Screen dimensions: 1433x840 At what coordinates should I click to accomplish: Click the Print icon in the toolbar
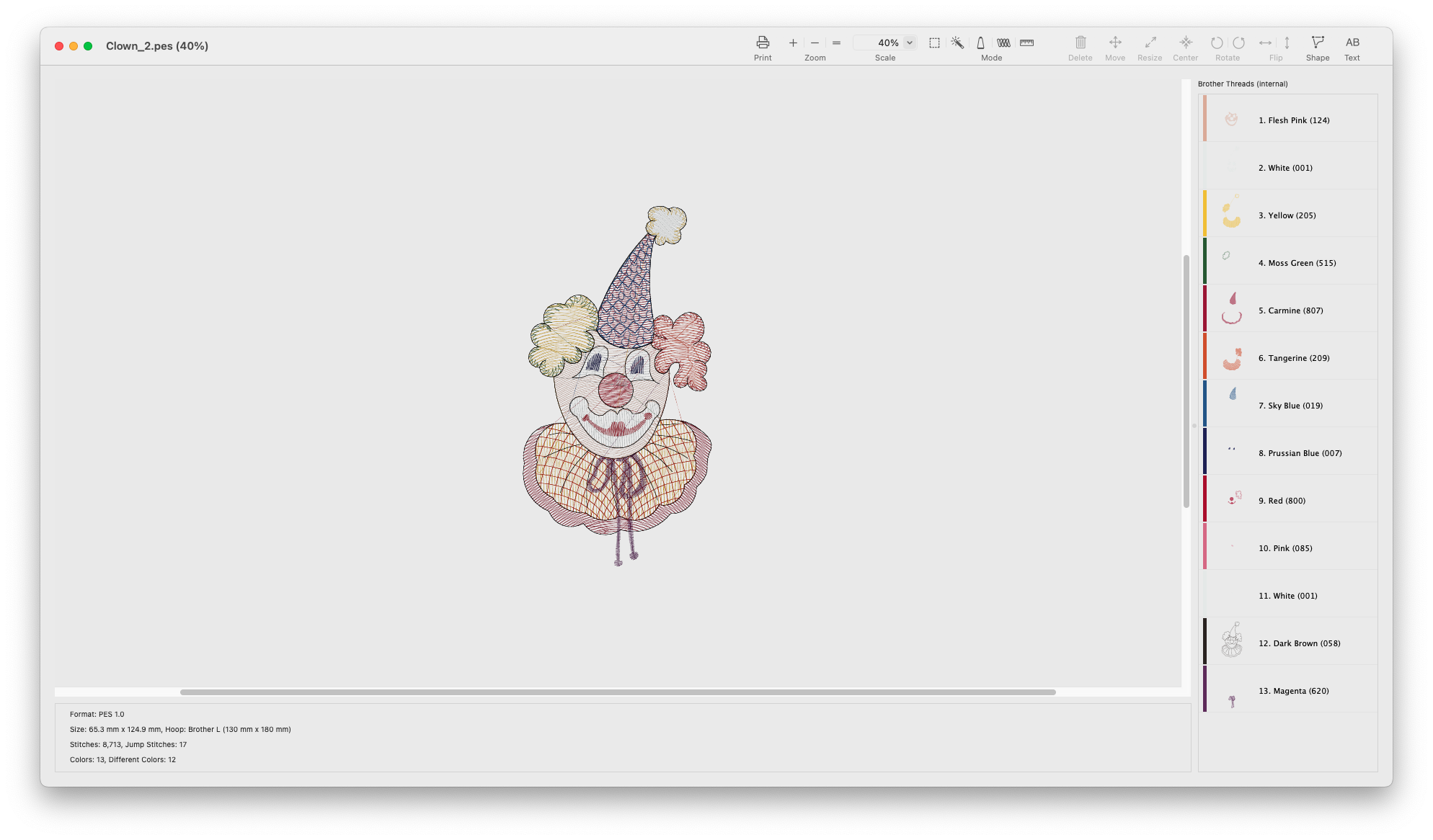tap(763, 43)
